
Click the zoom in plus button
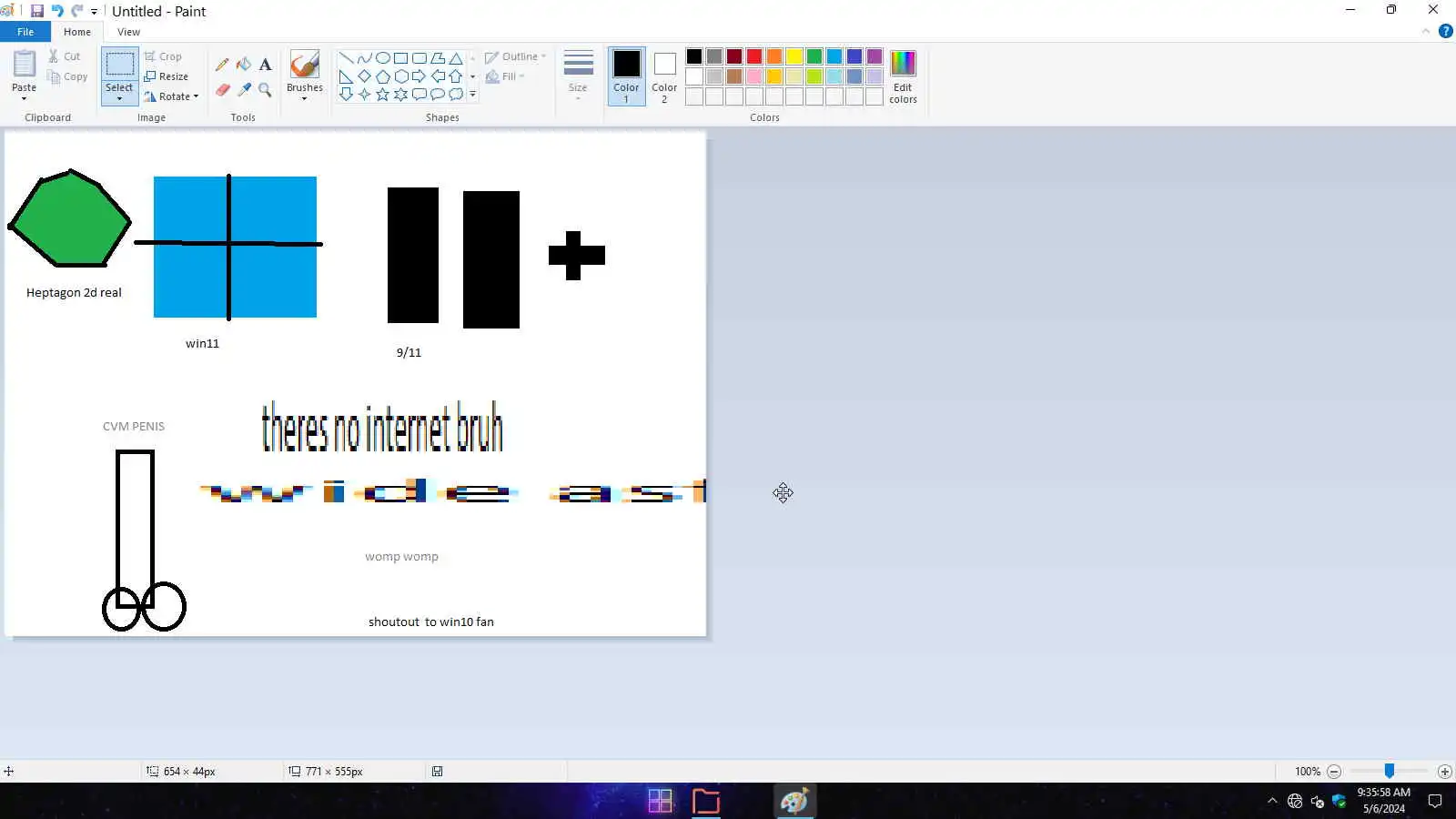(x=1444, y=772)
